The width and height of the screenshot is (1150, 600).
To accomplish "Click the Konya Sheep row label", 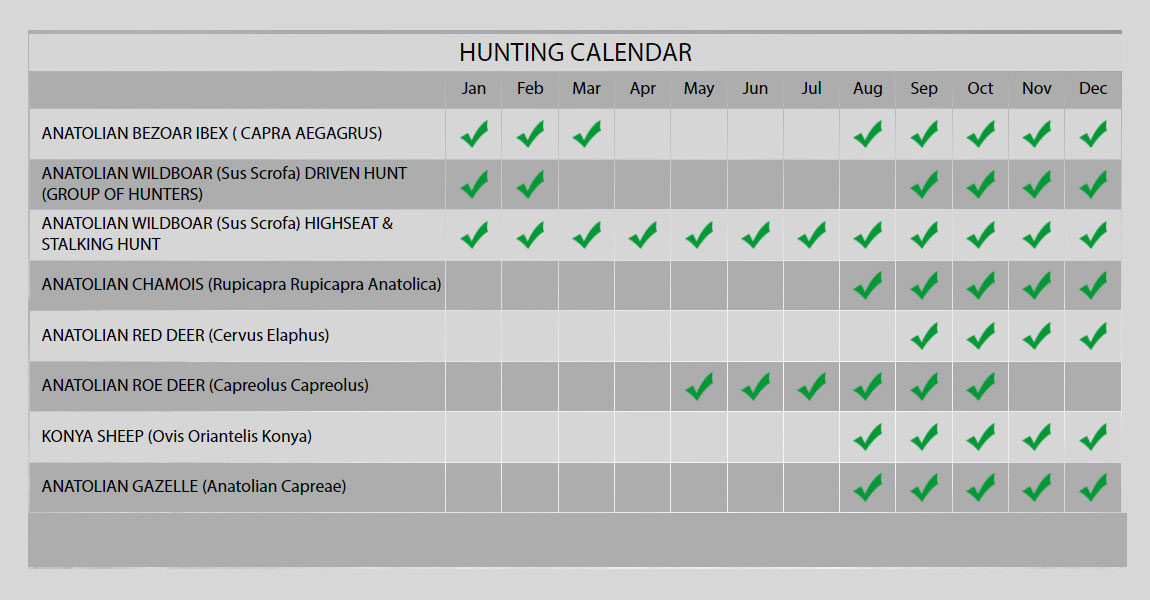I will pos(177,437).
